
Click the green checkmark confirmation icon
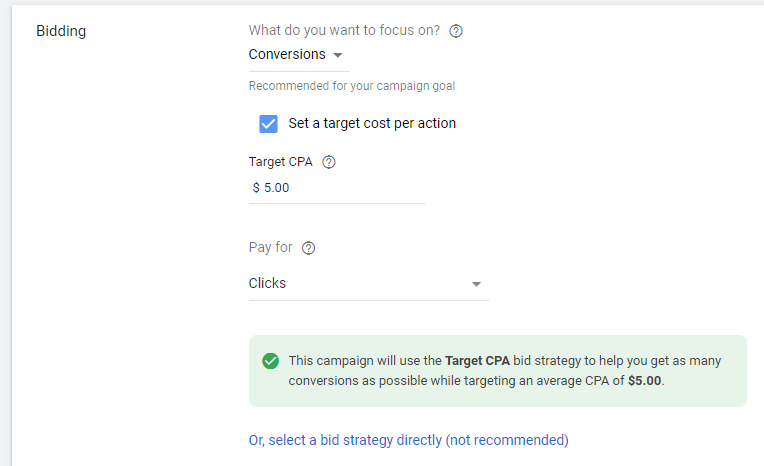point(270,361)
